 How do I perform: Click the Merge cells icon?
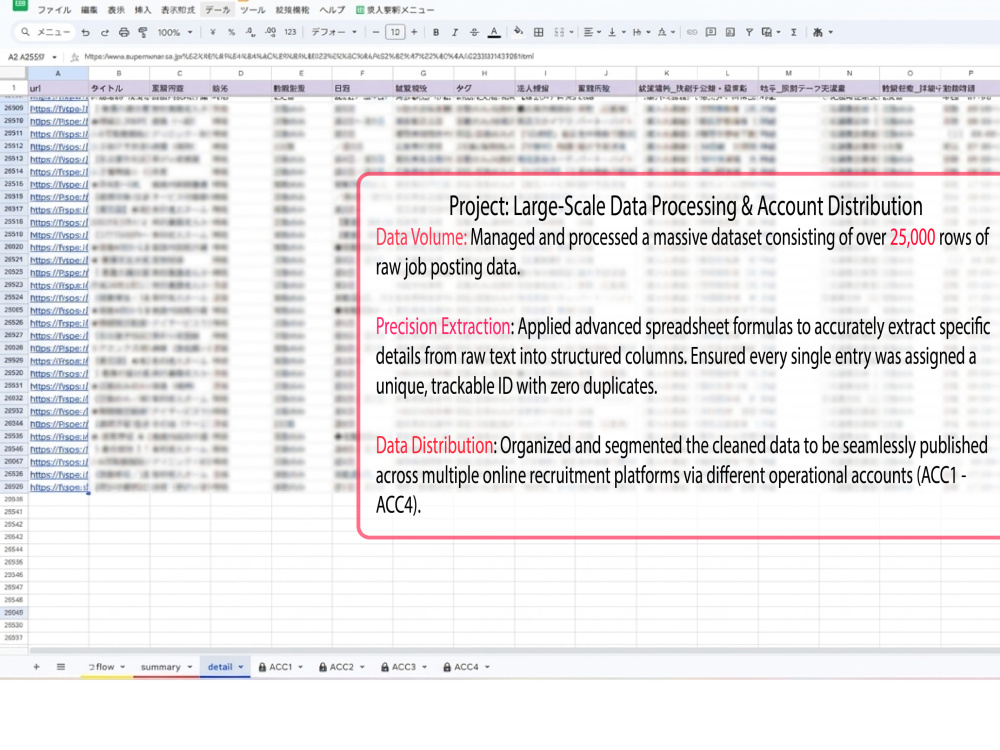point(559,32)
